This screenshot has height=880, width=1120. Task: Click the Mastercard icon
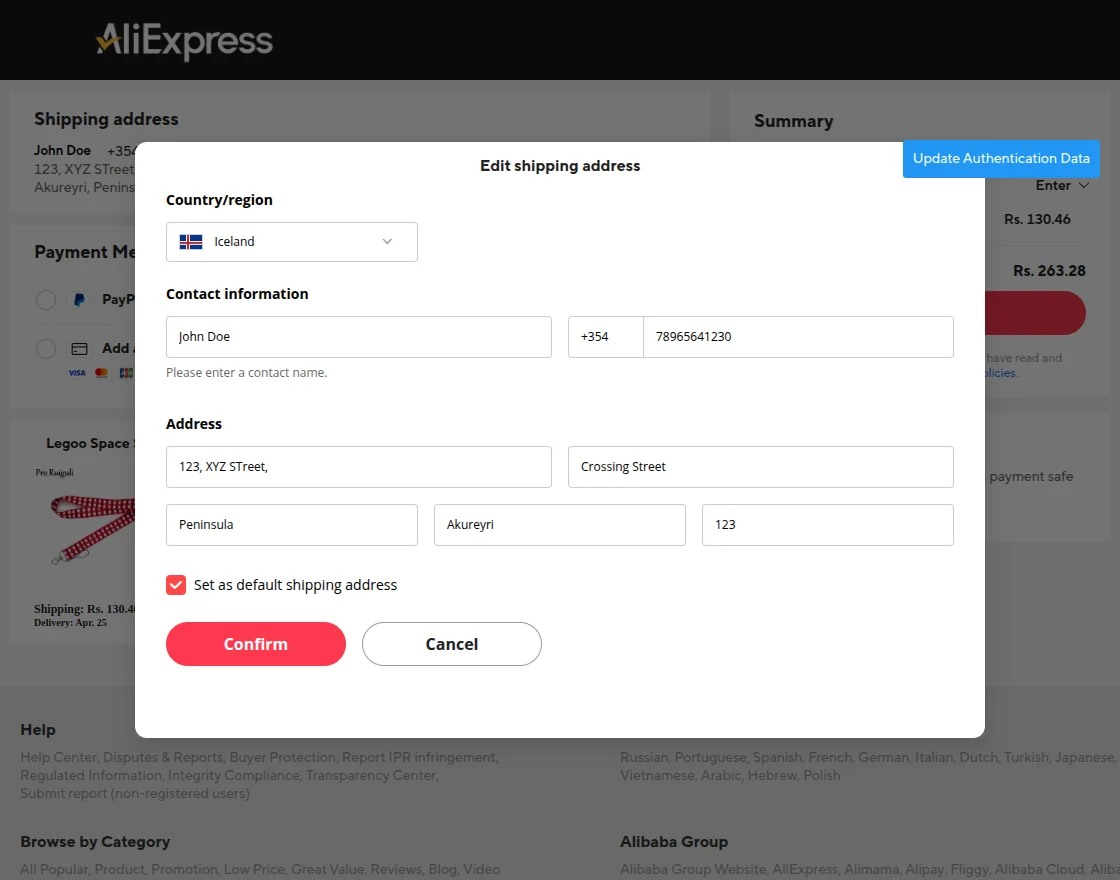pos(100,373)
